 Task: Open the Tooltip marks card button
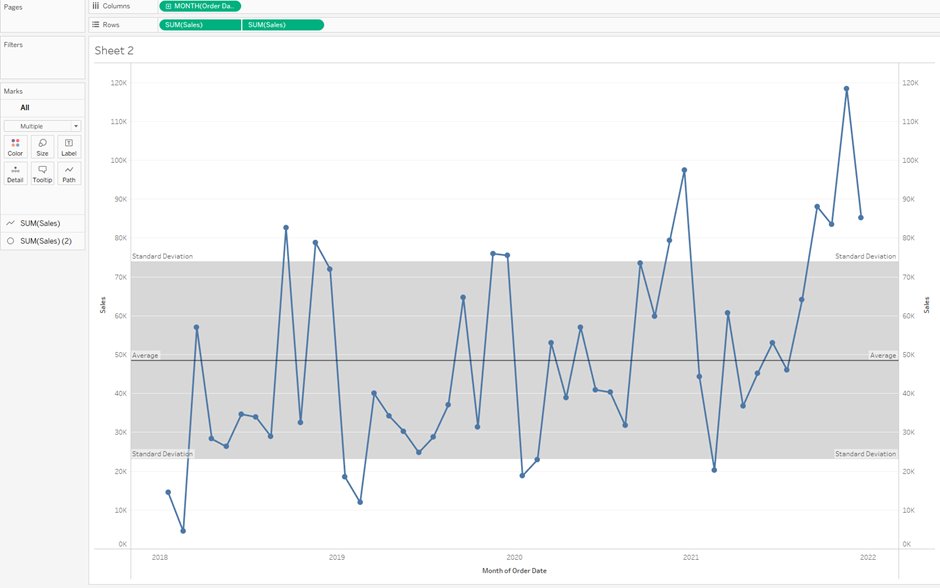42,173
